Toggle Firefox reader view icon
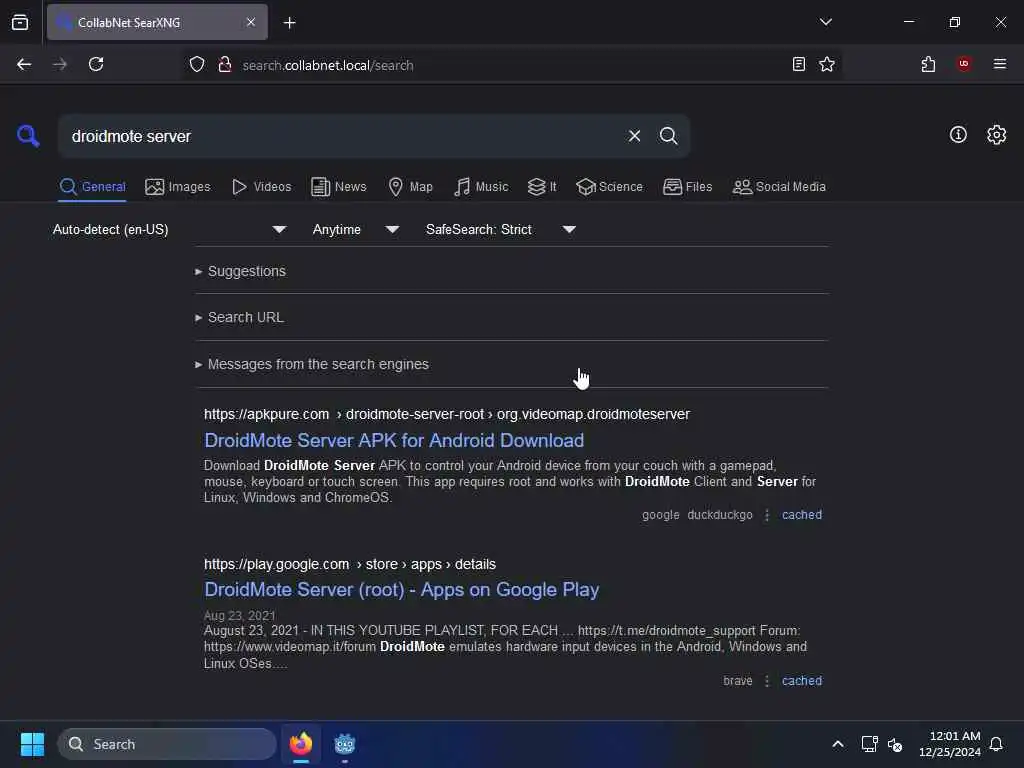Screen dimensions: 1024x768 click(799, 64)
